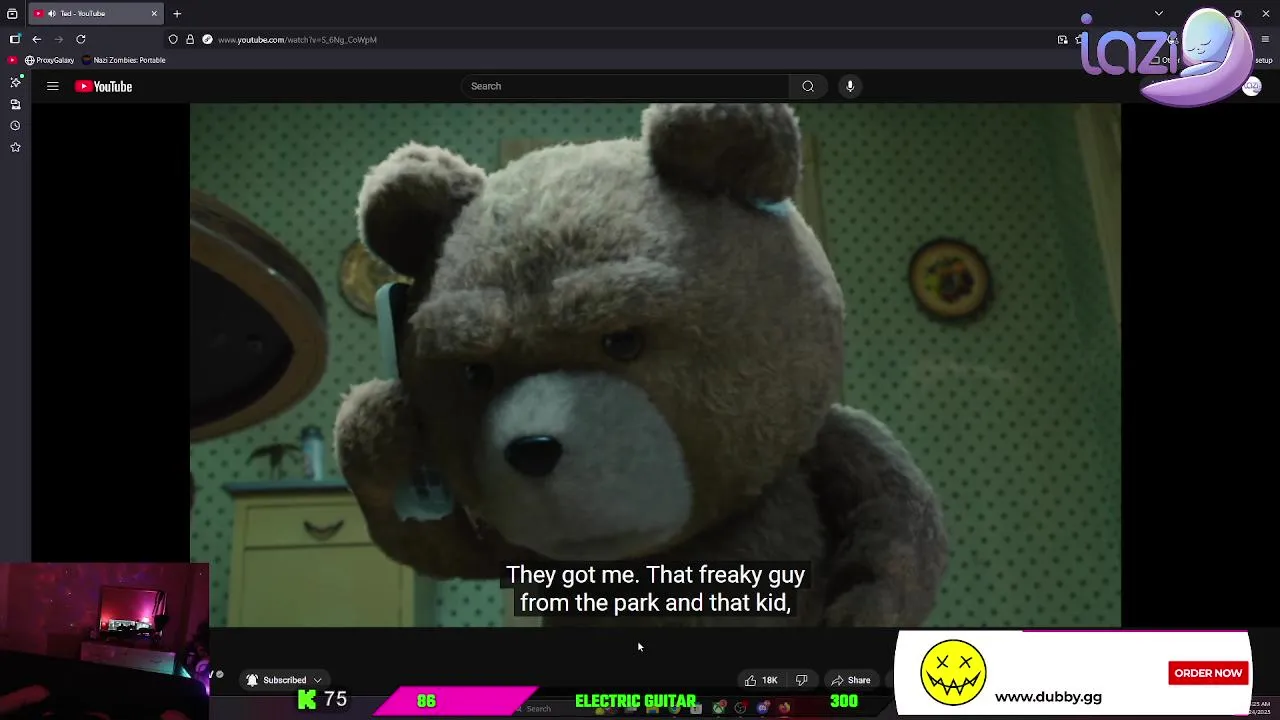Open a new tab with the plus button
The image size is (1280, 720).
(x=177, y=13)
